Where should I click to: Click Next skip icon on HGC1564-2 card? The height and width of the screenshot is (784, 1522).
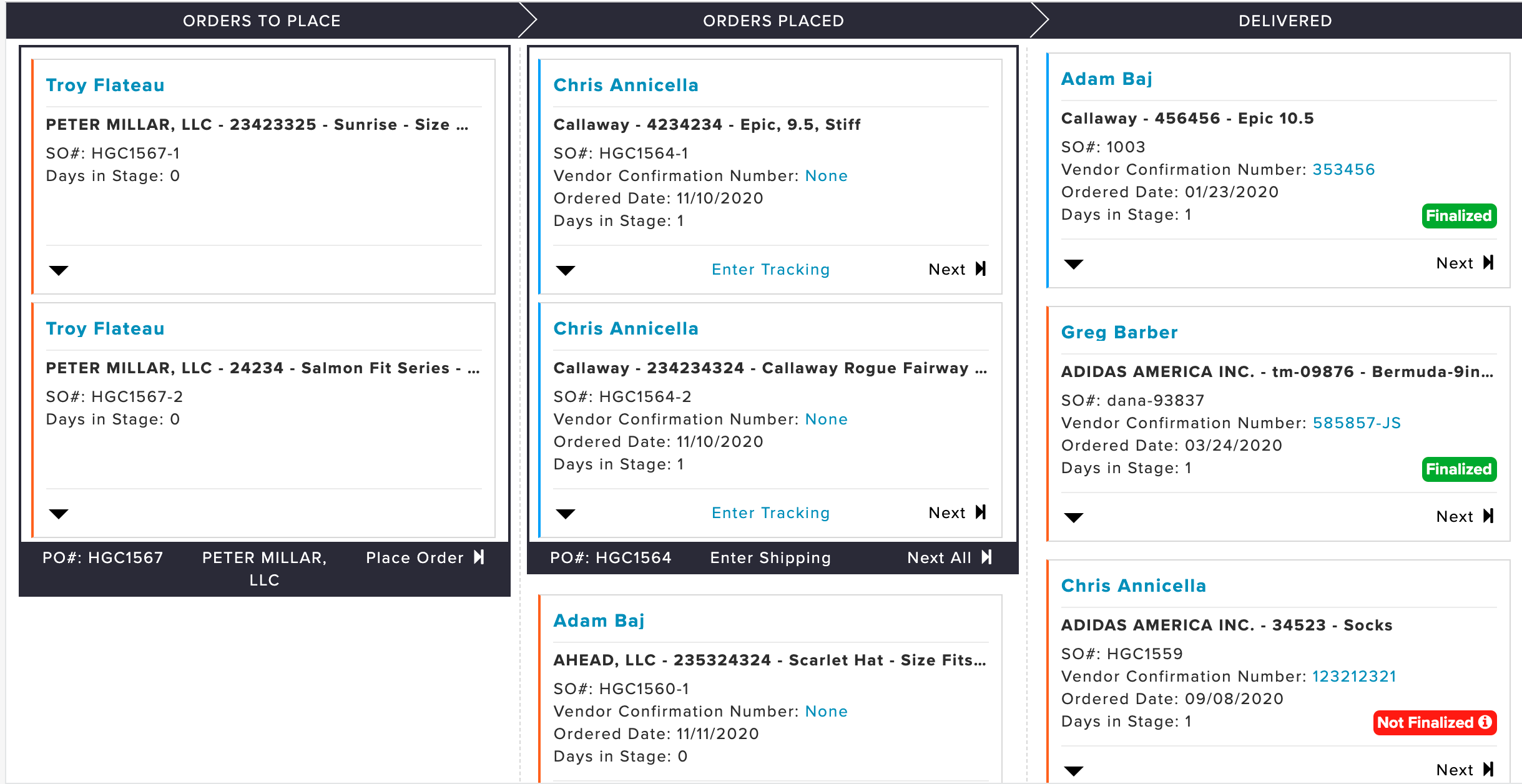(981, 512)
